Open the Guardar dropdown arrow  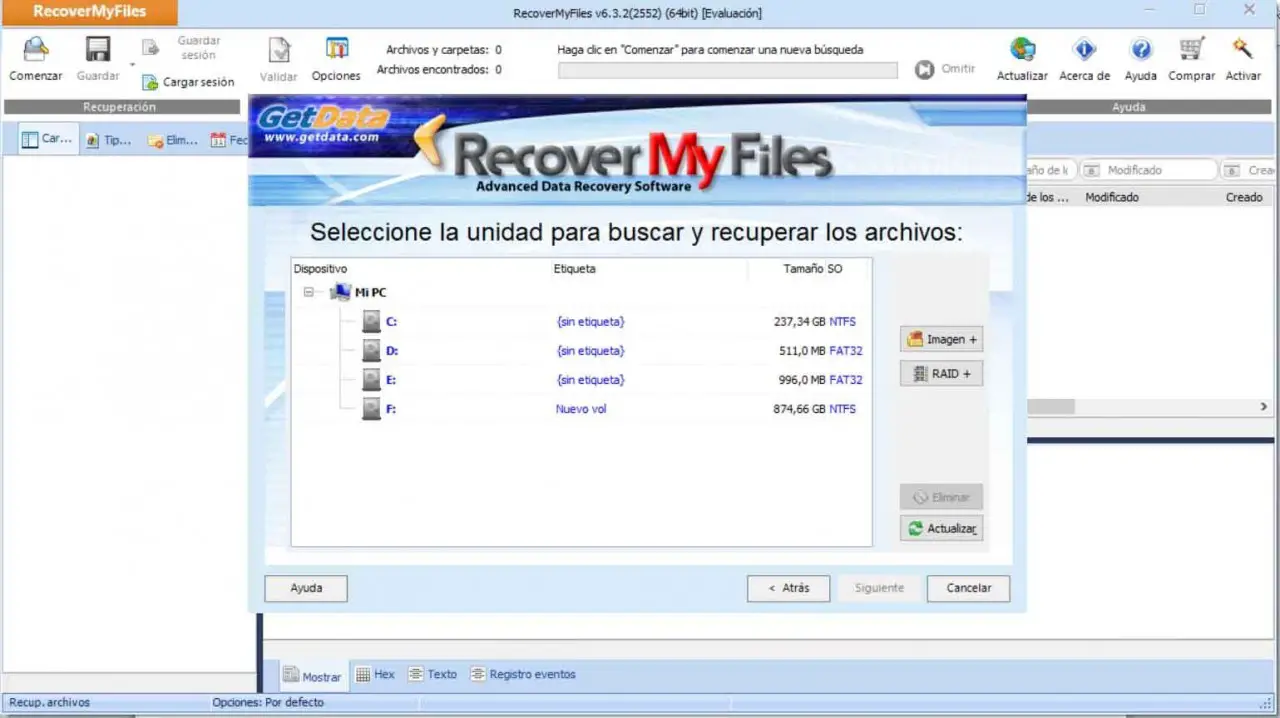(132, 66)
